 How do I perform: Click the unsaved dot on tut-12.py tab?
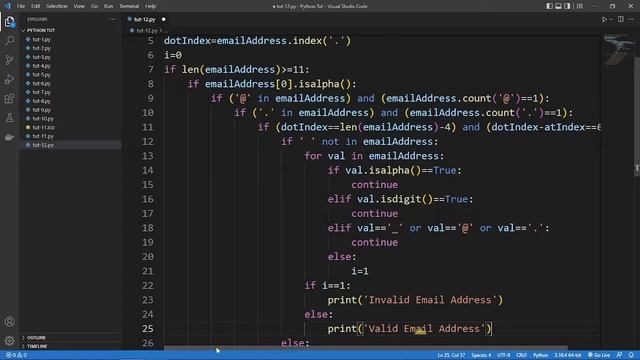pyautogui.click(x=164, y=19)
